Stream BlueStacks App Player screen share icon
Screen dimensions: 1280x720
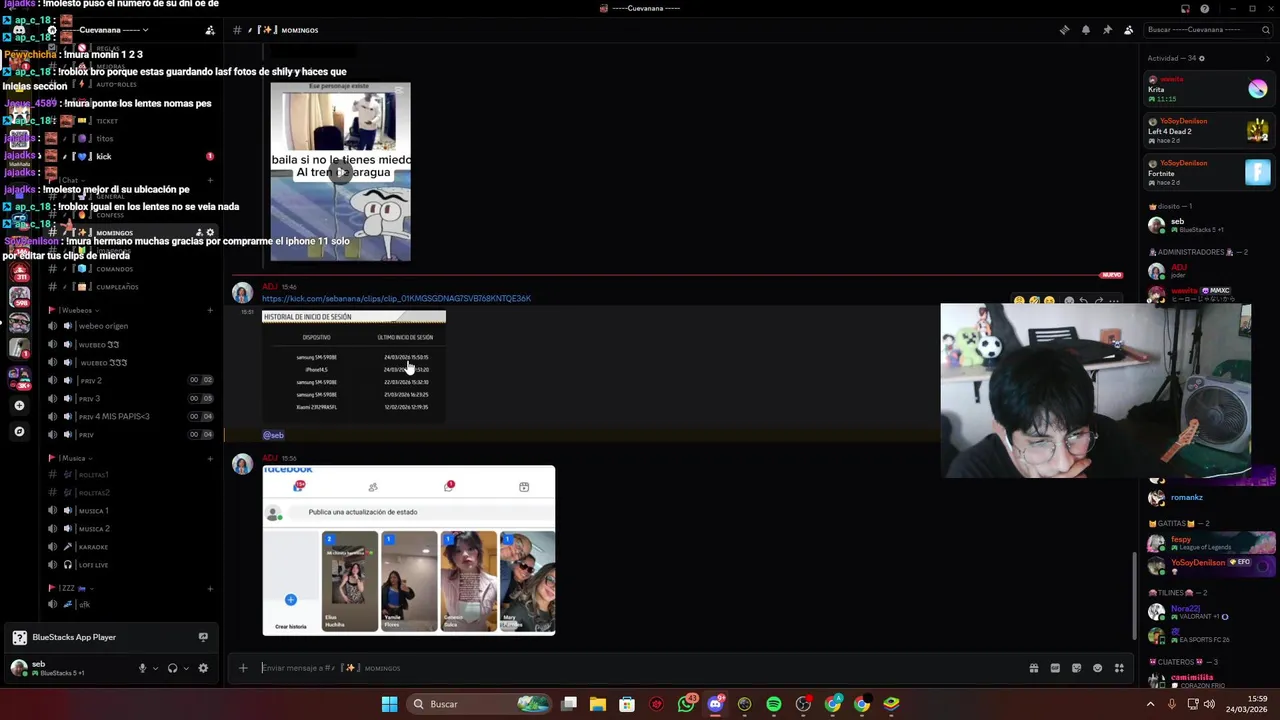pos(203,637)
